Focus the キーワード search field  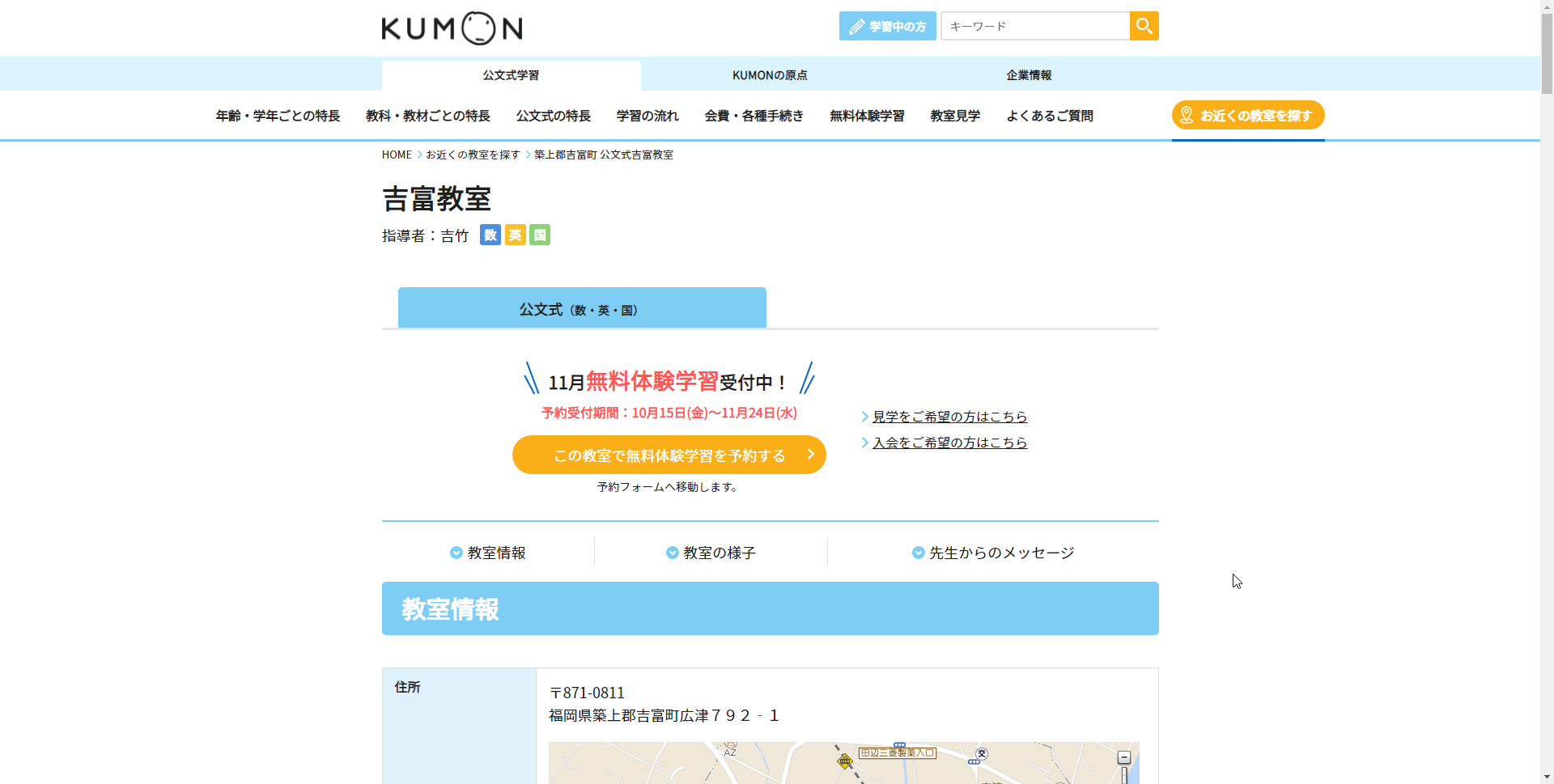(1035, 26)
